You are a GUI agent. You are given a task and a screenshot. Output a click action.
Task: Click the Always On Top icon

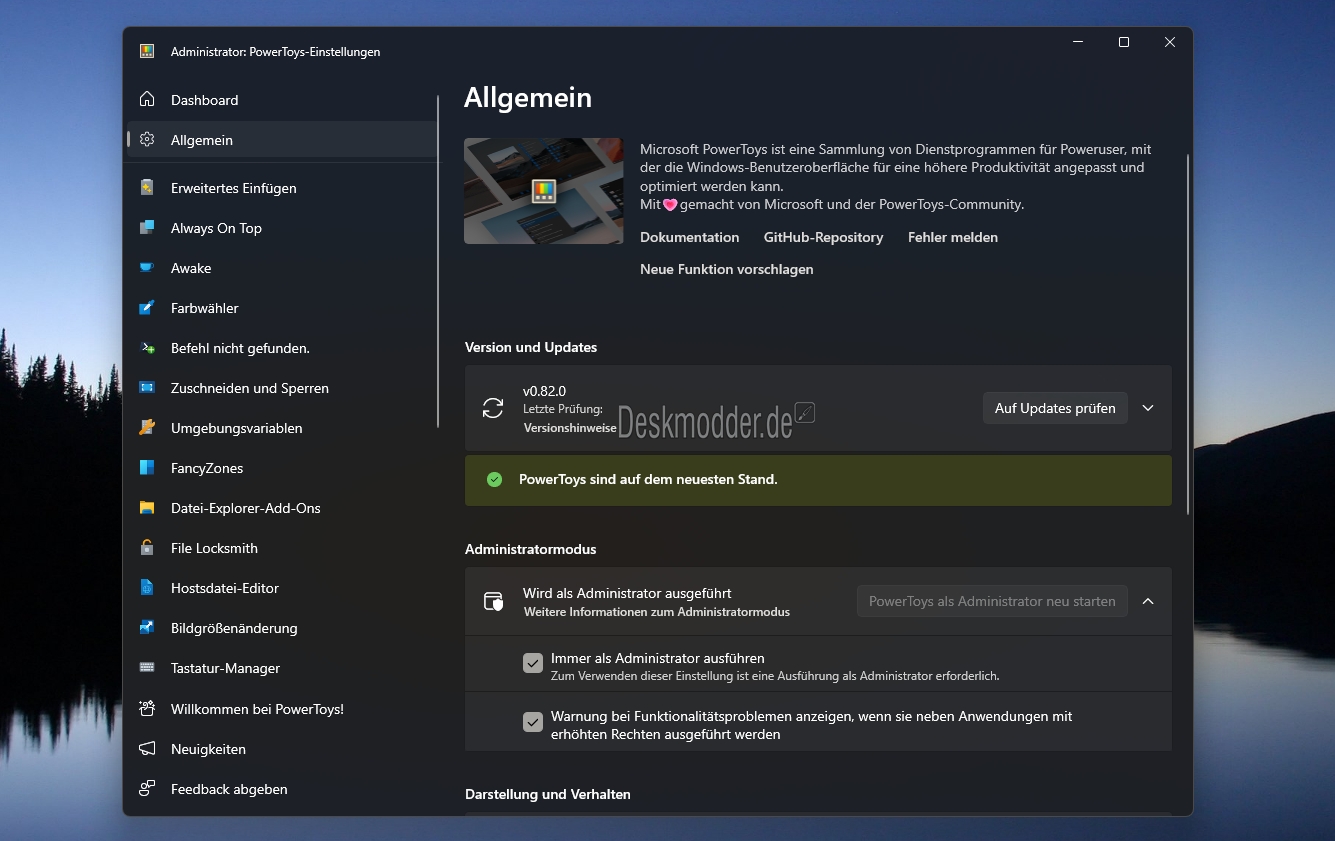[147, 228]
